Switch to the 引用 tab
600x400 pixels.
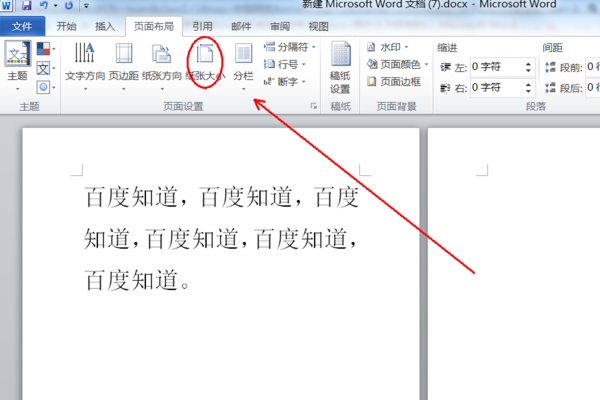[202, 26]
